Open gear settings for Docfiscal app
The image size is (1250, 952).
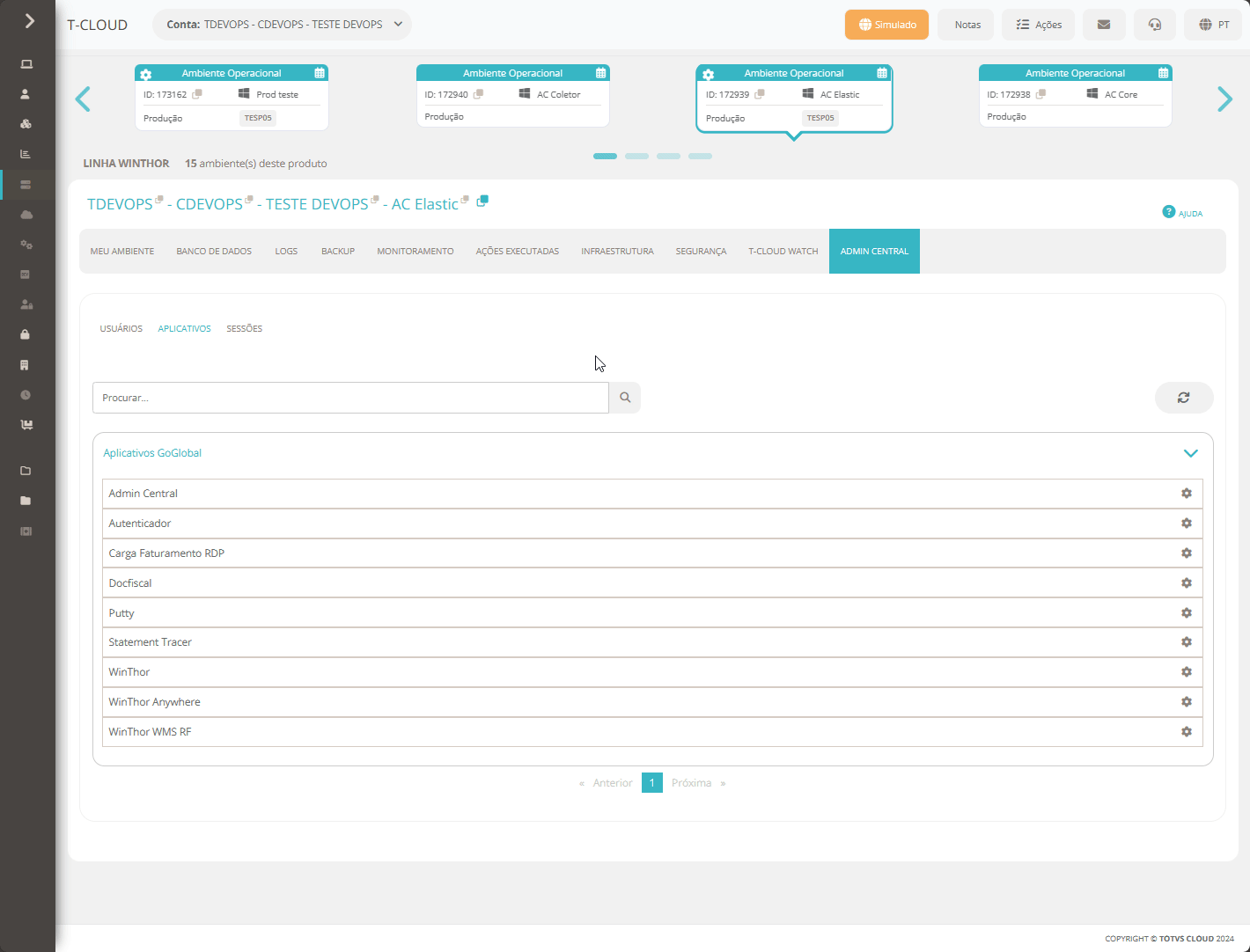click(x=1187, y=583)
